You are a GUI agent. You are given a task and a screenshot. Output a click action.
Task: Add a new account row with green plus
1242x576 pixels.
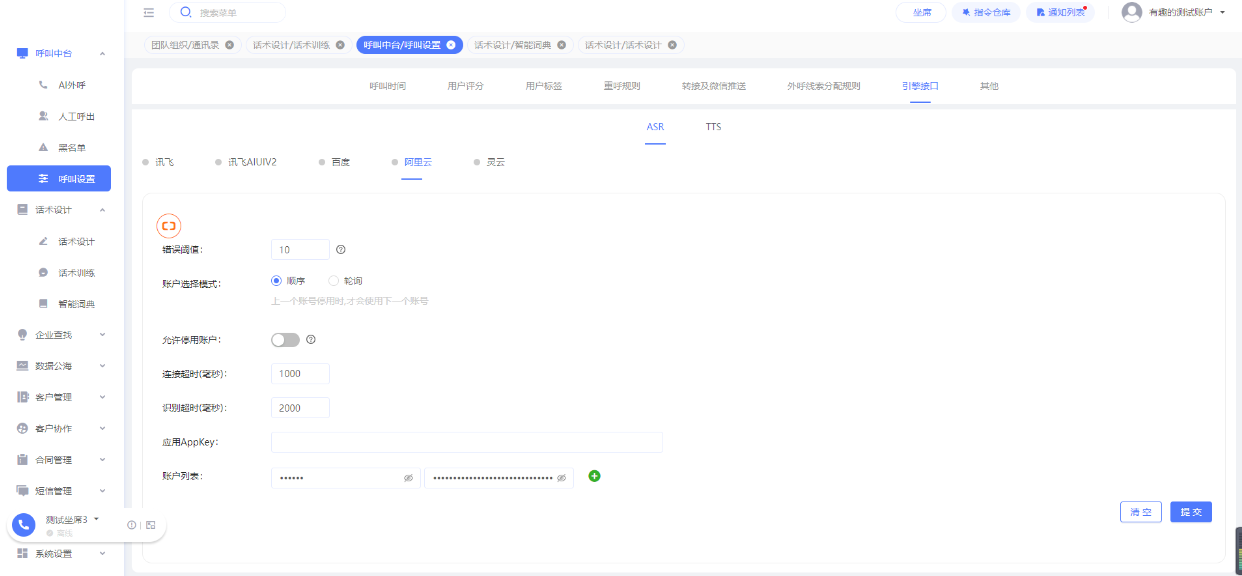(594, 476)
